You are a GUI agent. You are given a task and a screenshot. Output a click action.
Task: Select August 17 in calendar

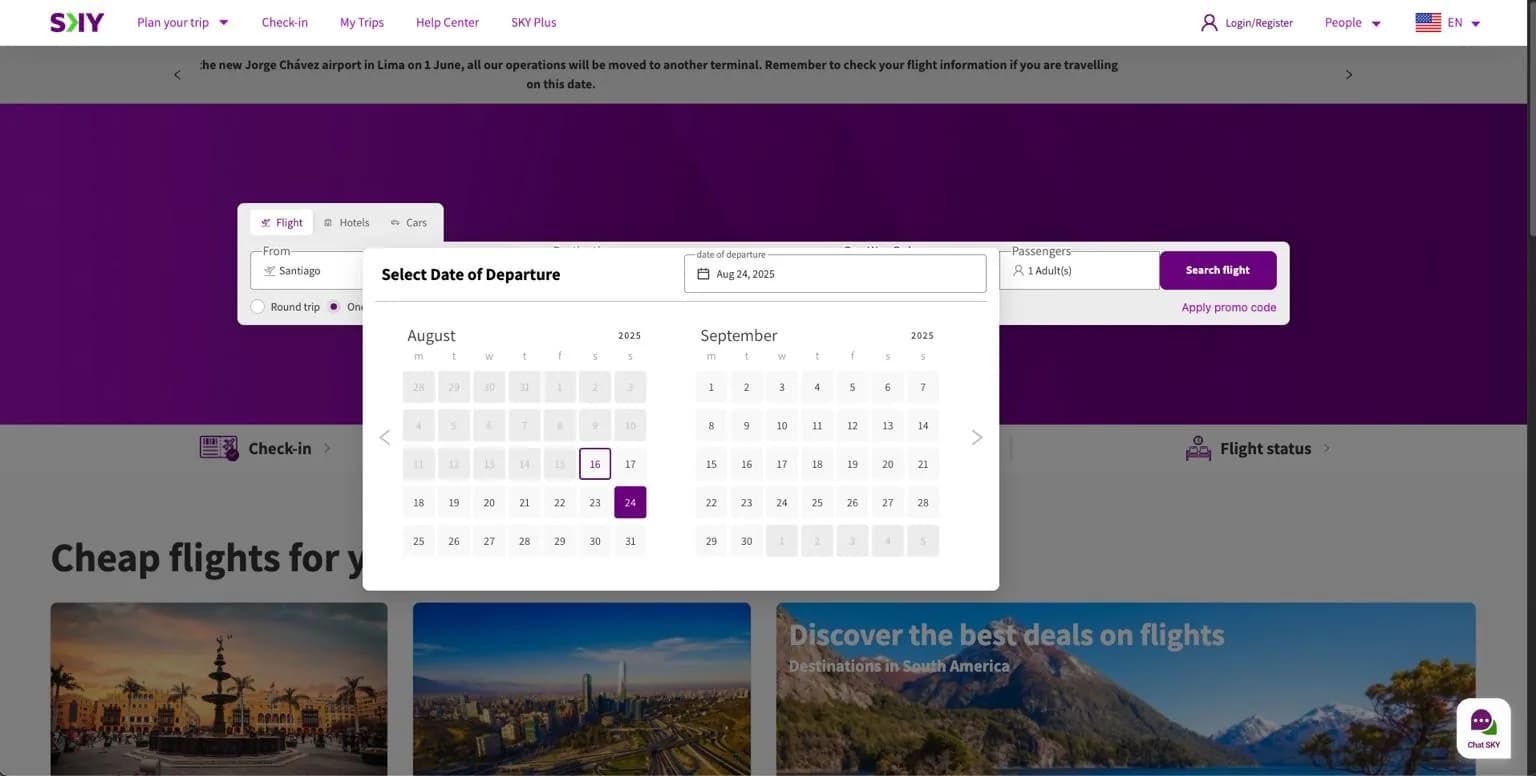(x=630, y=464)
